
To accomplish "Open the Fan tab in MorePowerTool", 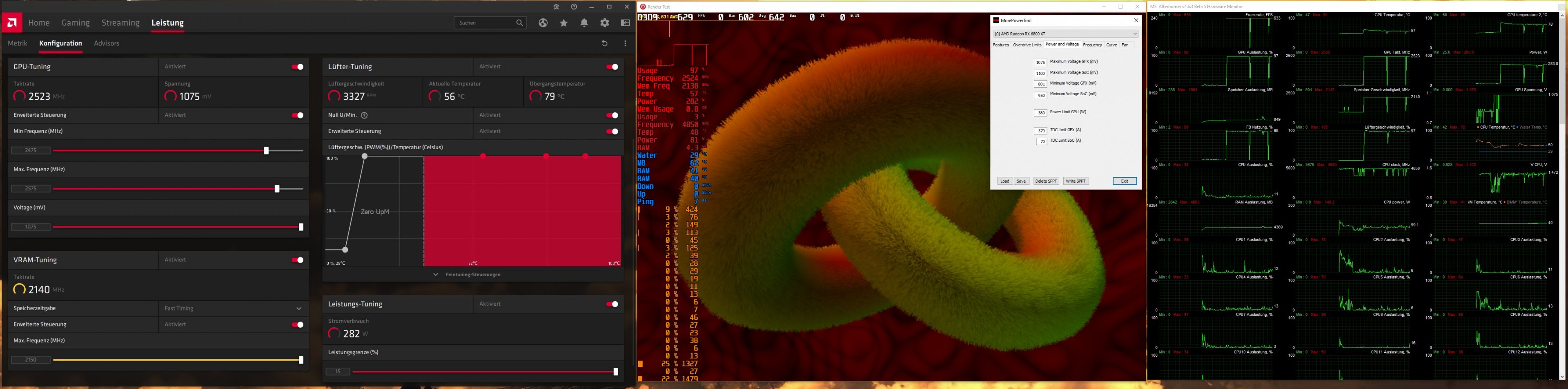I will click(x=1125, y=45).
